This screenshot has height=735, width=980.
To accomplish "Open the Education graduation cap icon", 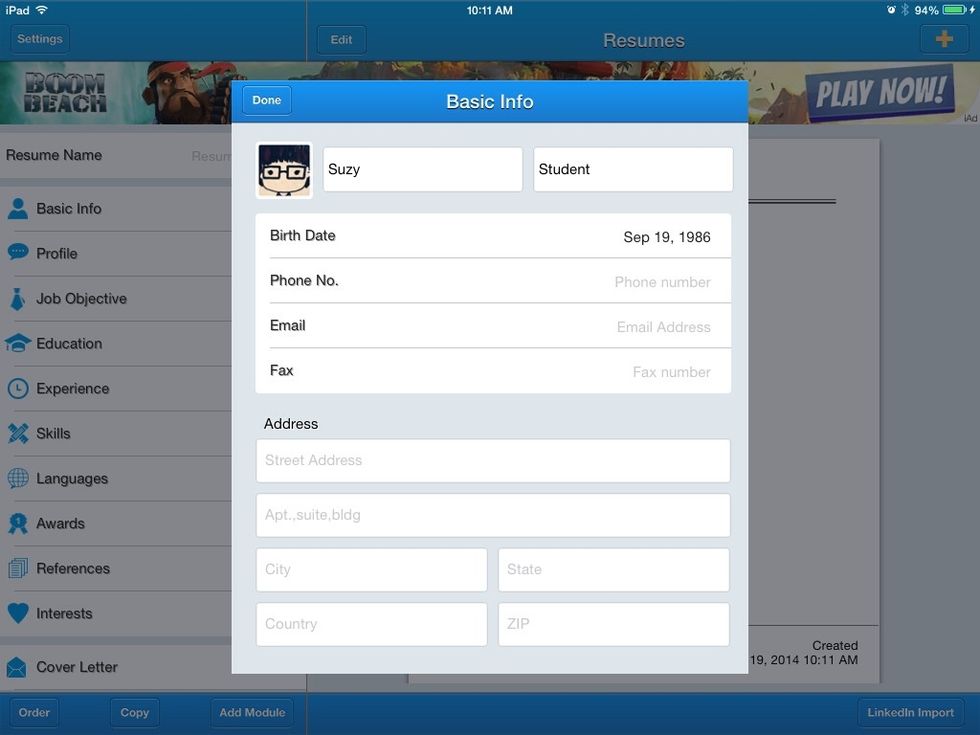I will [20, 343].
